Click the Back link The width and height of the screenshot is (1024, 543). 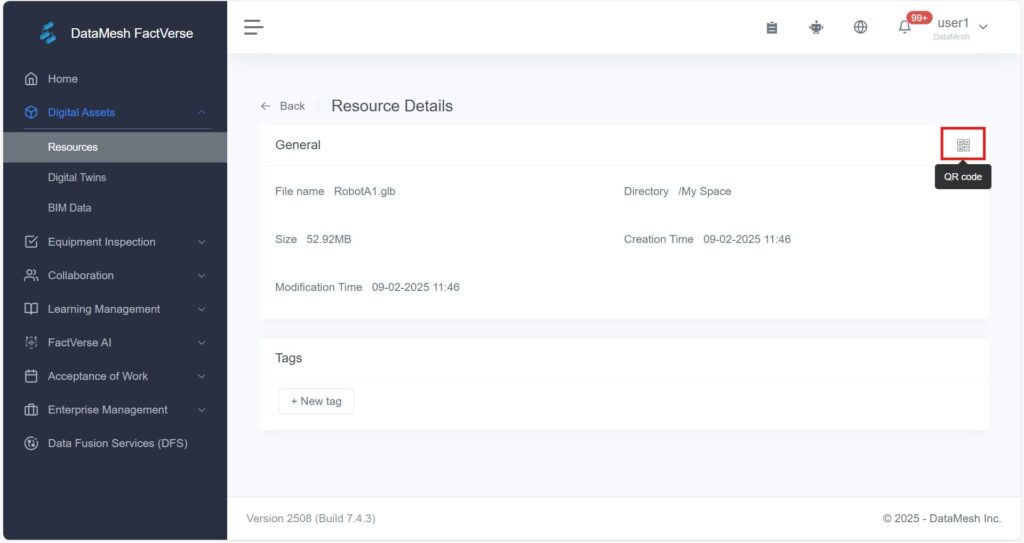point(283,106)
